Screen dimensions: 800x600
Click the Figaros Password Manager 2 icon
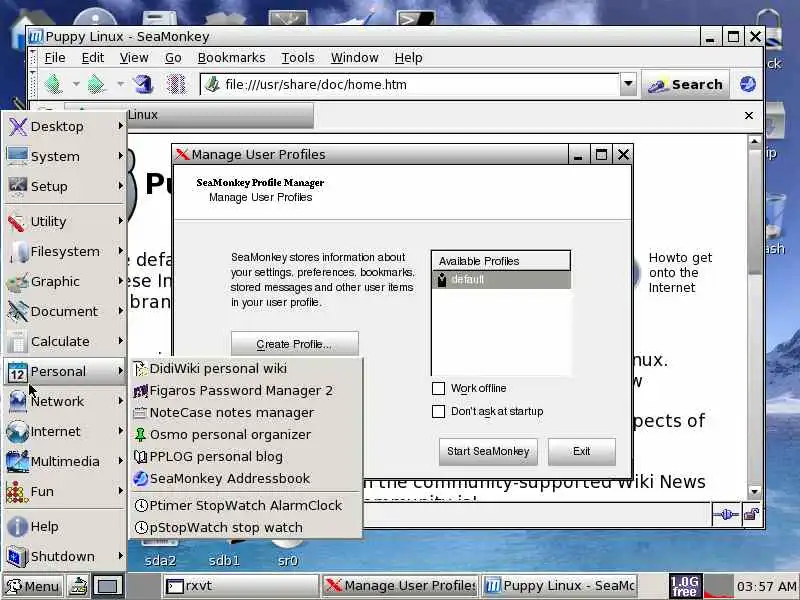click(x=140, y=391)
